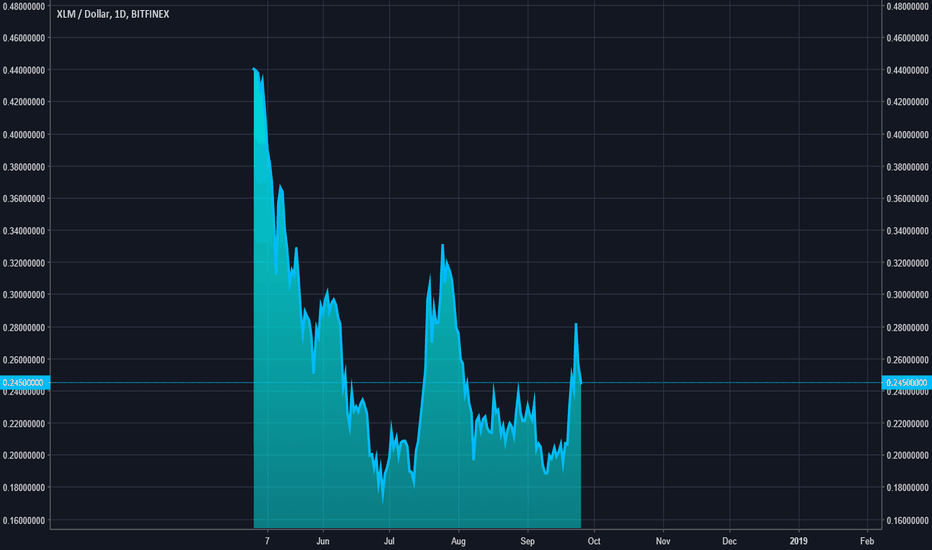Click 0.20000000 on the right price axis

point(907,455)
